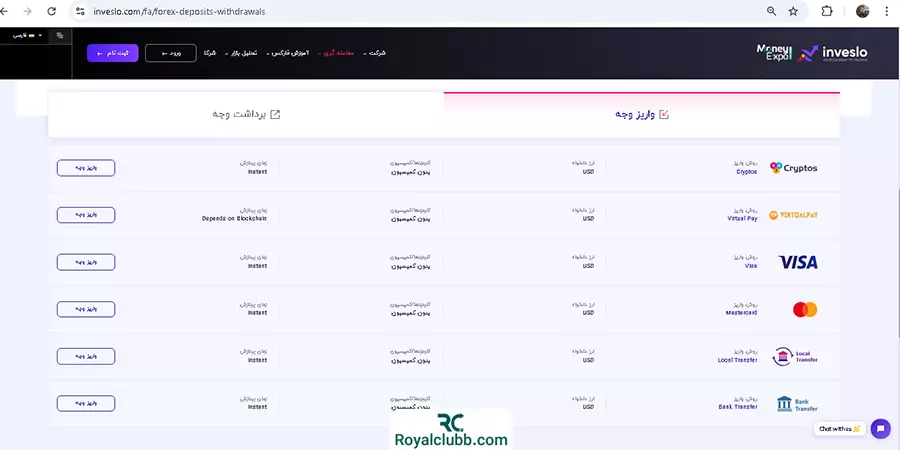The width and height of the screenshot is (900, 450).
Task: Click the Mastercard logo
Action: [804, 309]
